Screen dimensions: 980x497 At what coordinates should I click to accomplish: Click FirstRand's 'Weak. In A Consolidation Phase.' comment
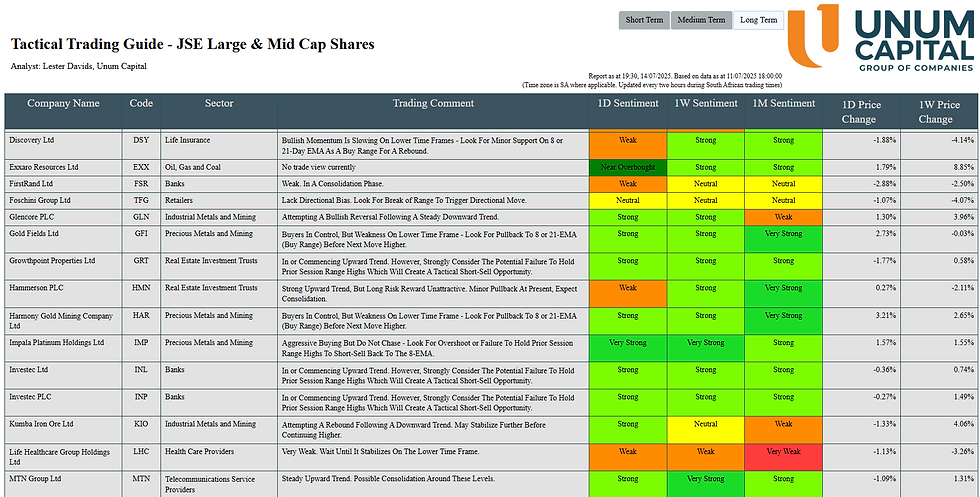pyautogui.click(x=332, y=184)
